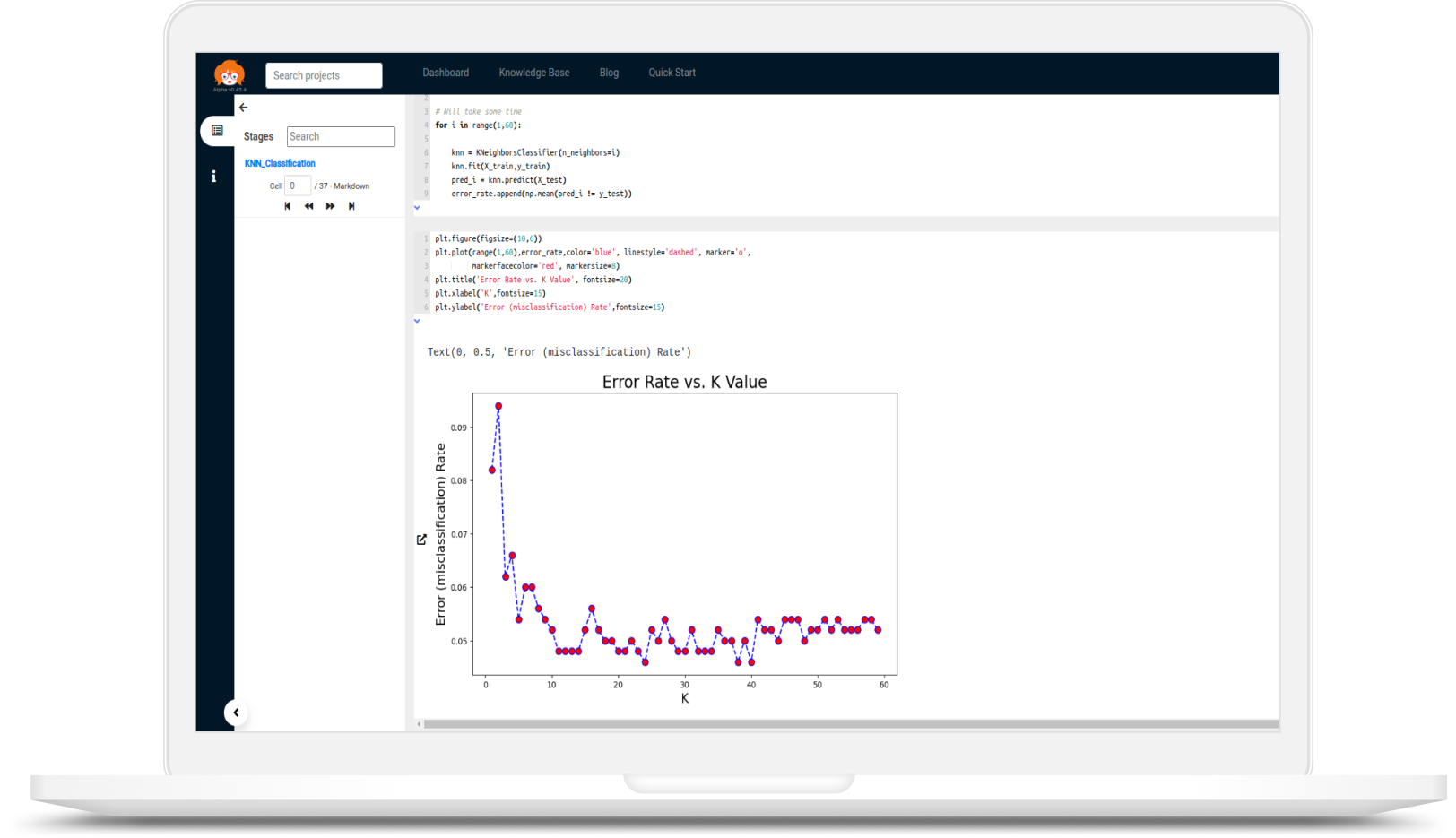Image resolution: width=1456 pixels, height=838 pixels.
Task: Open the Blog page
Action: point(609,73)
